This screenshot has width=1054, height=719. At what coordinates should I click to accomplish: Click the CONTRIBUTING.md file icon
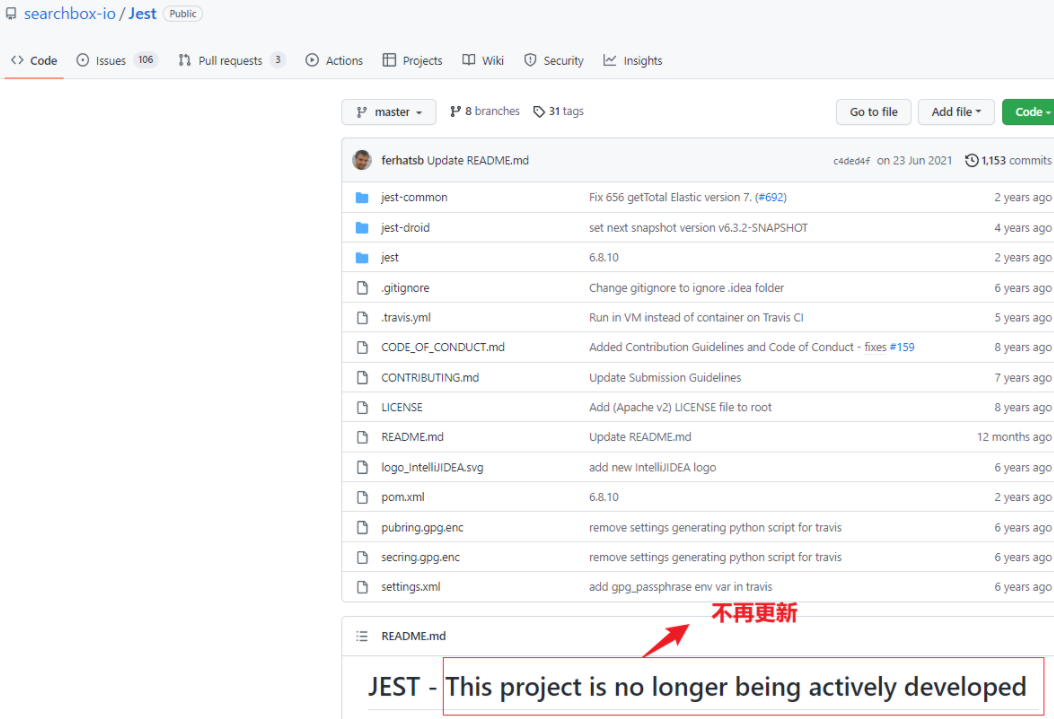tap(362, 378)
